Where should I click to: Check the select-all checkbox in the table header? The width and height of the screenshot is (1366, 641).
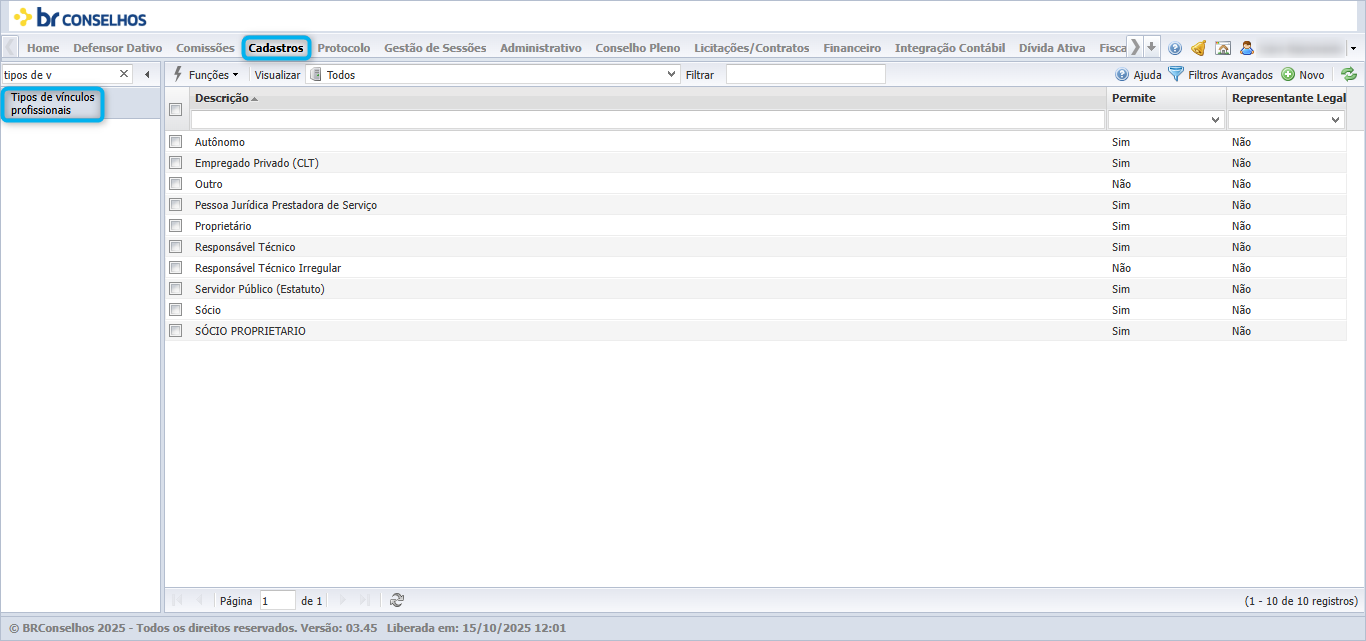click(x=176, y=110)
